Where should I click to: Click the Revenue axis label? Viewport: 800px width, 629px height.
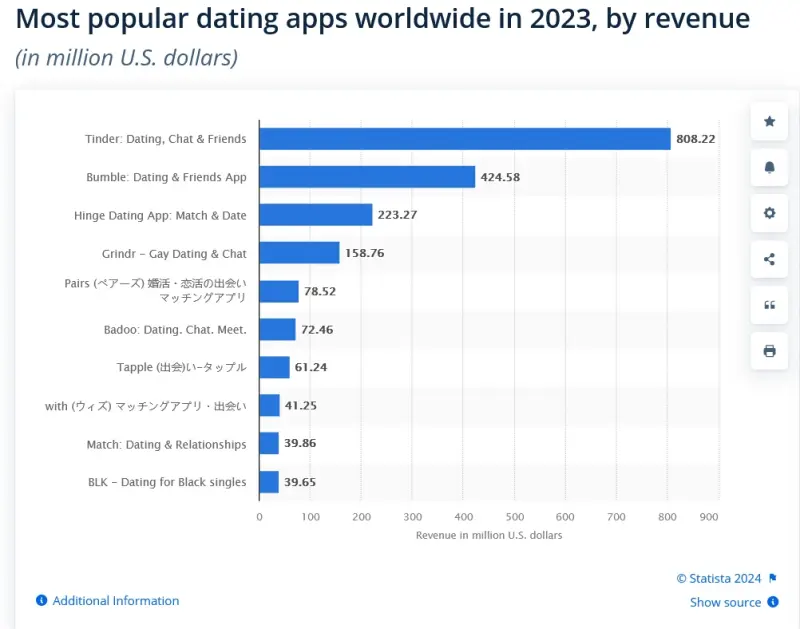pyautogui.click(x=489, y=535)
